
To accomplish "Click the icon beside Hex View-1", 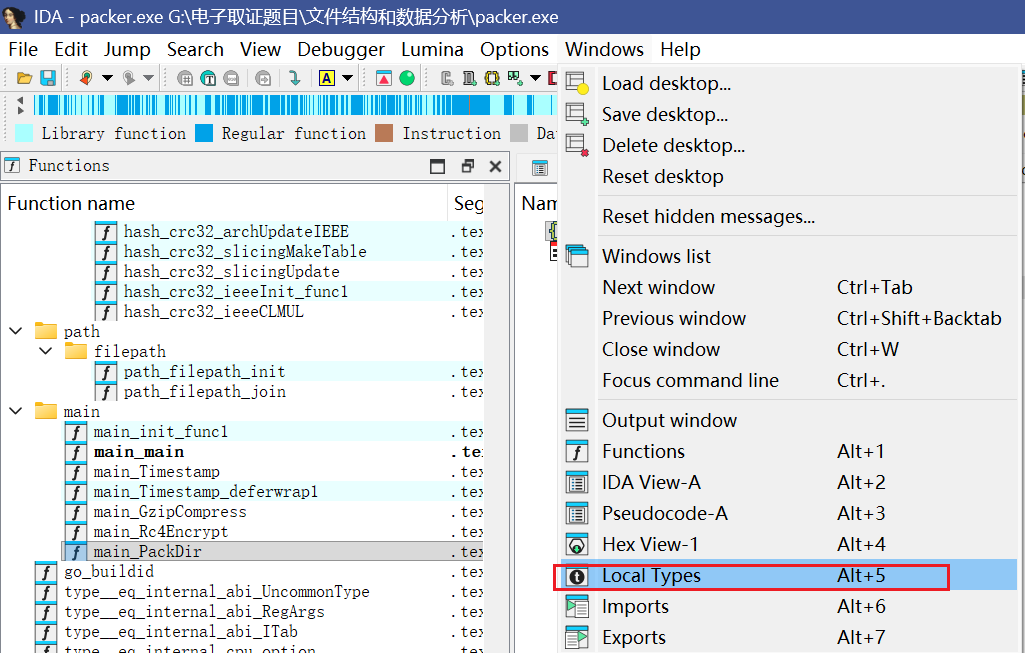I will pos(577,545).
